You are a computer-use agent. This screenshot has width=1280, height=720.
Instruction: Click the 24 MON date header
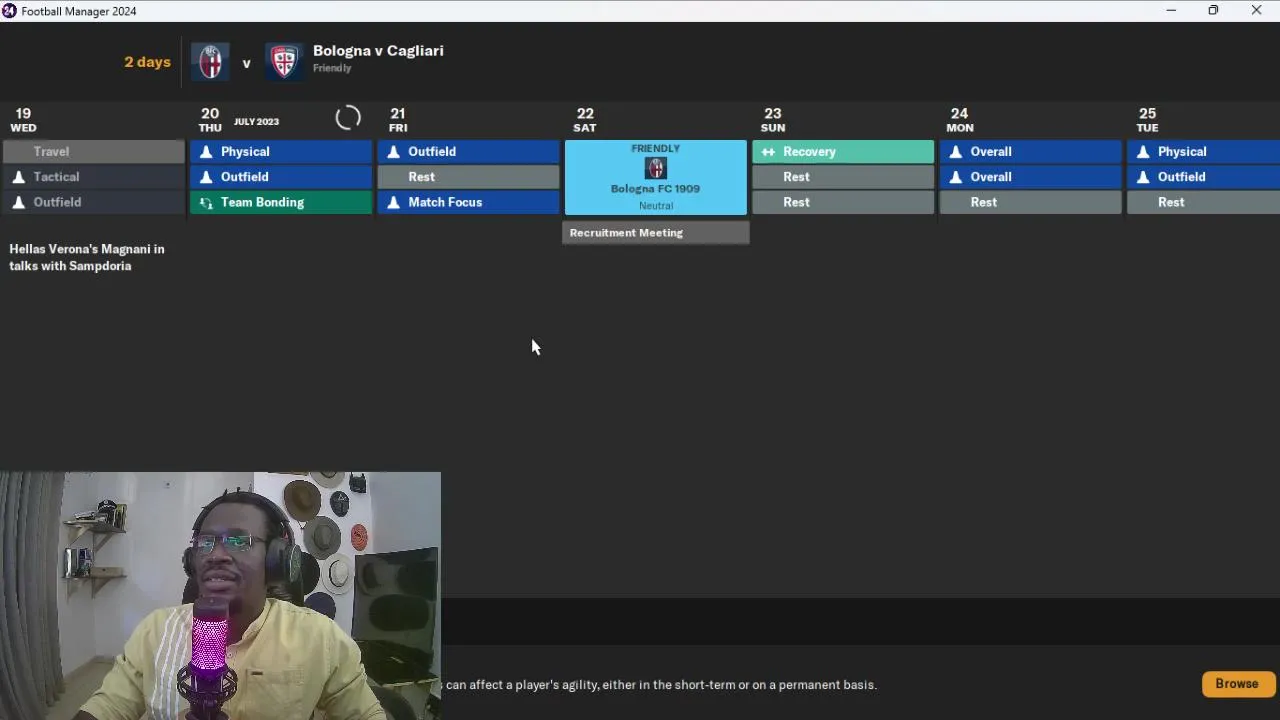pos(960,120)
